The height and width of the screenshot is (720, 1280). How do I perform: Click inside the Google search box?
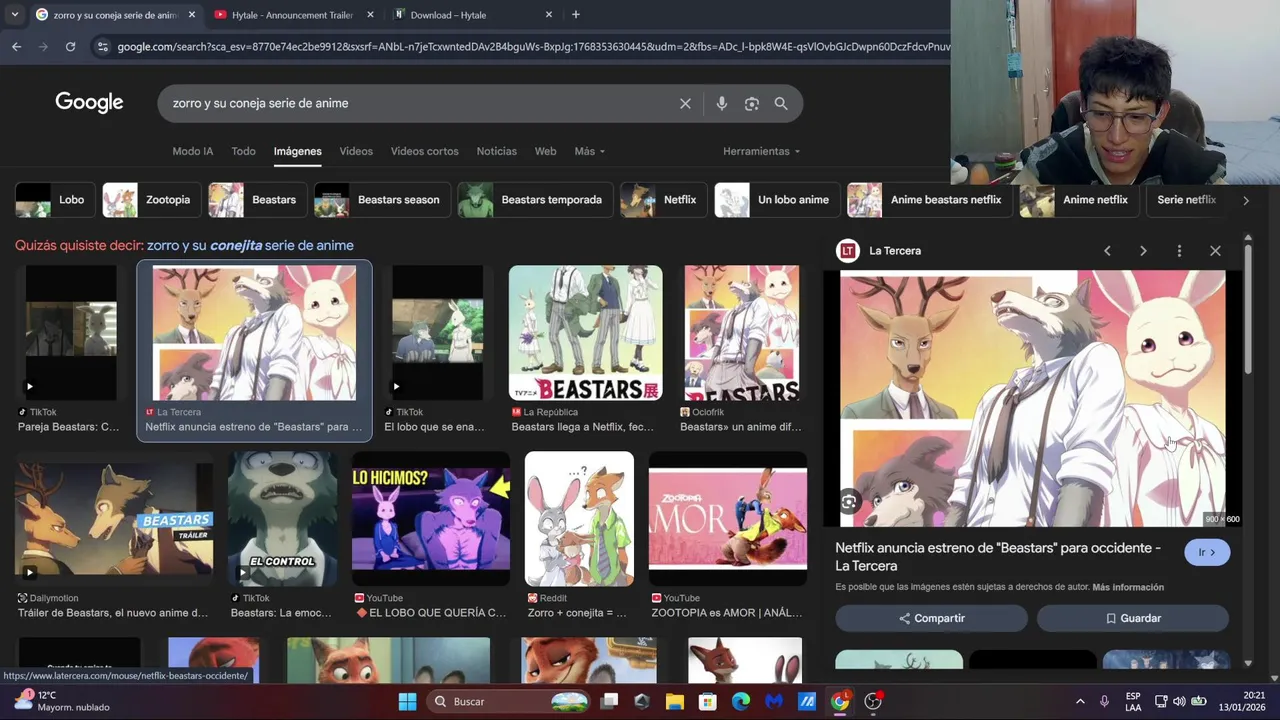coord(420,103)
